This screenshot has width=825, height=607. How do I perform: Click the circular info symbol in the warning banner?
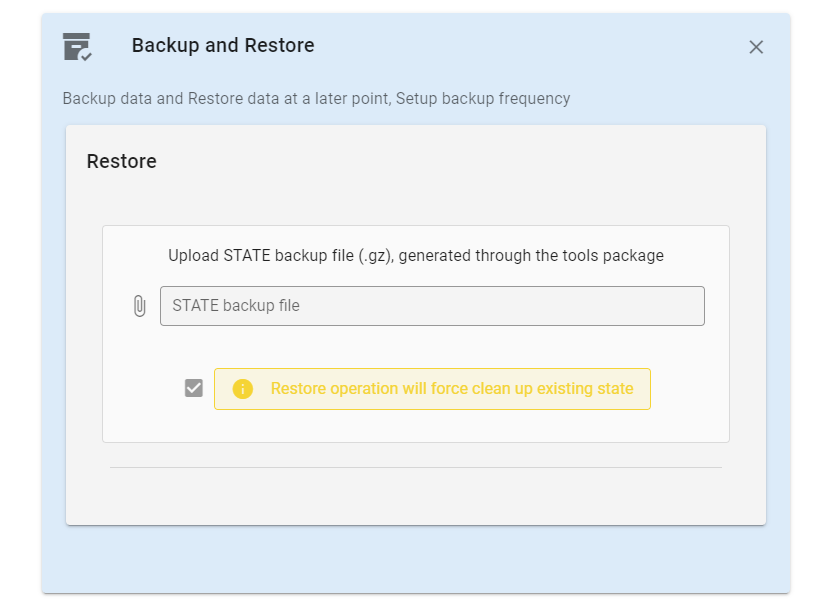click(x=242, y=388)
